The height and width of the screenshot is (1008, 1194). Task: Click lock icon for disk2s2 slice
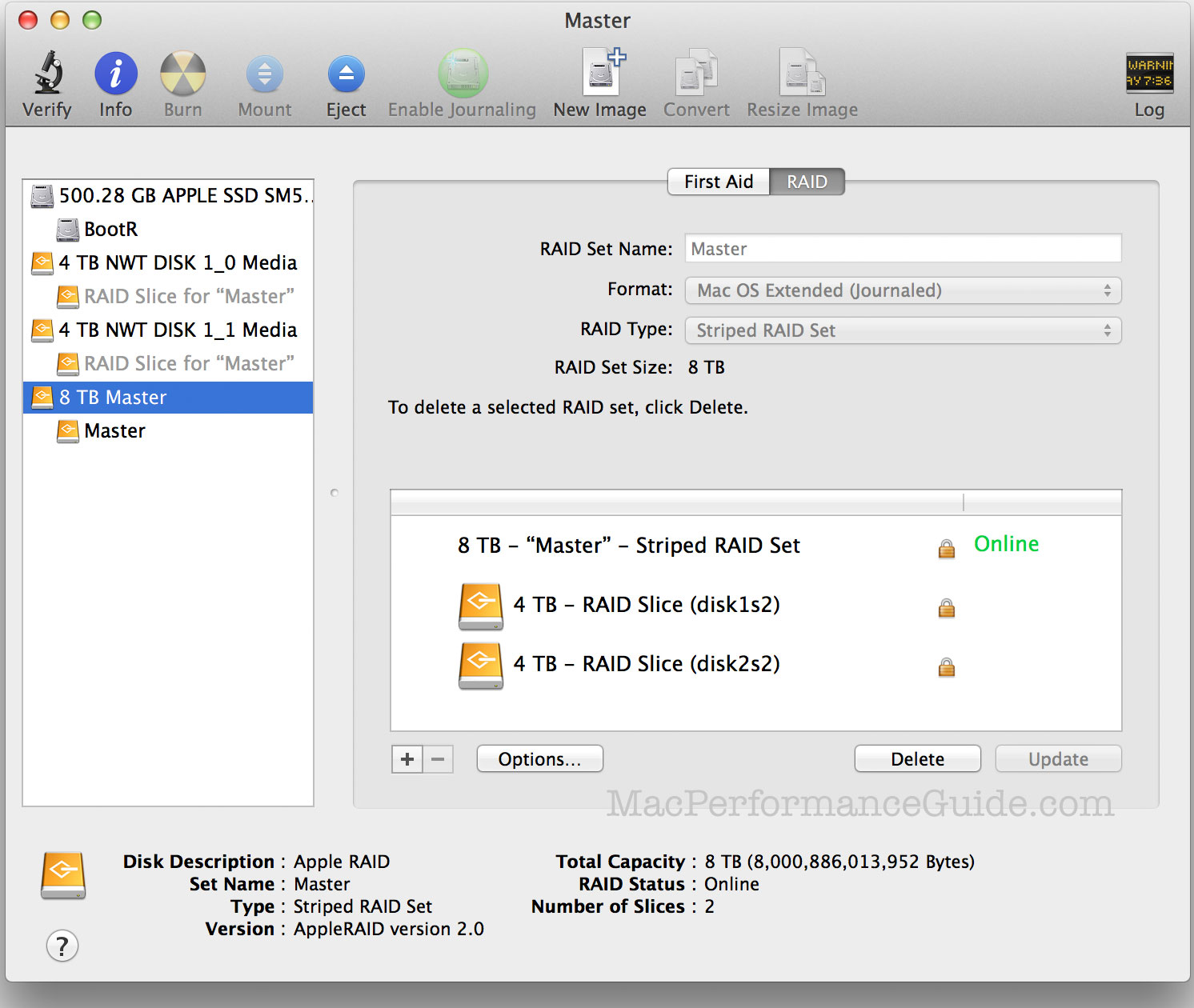pyautogui.click(x=947, y=667)
